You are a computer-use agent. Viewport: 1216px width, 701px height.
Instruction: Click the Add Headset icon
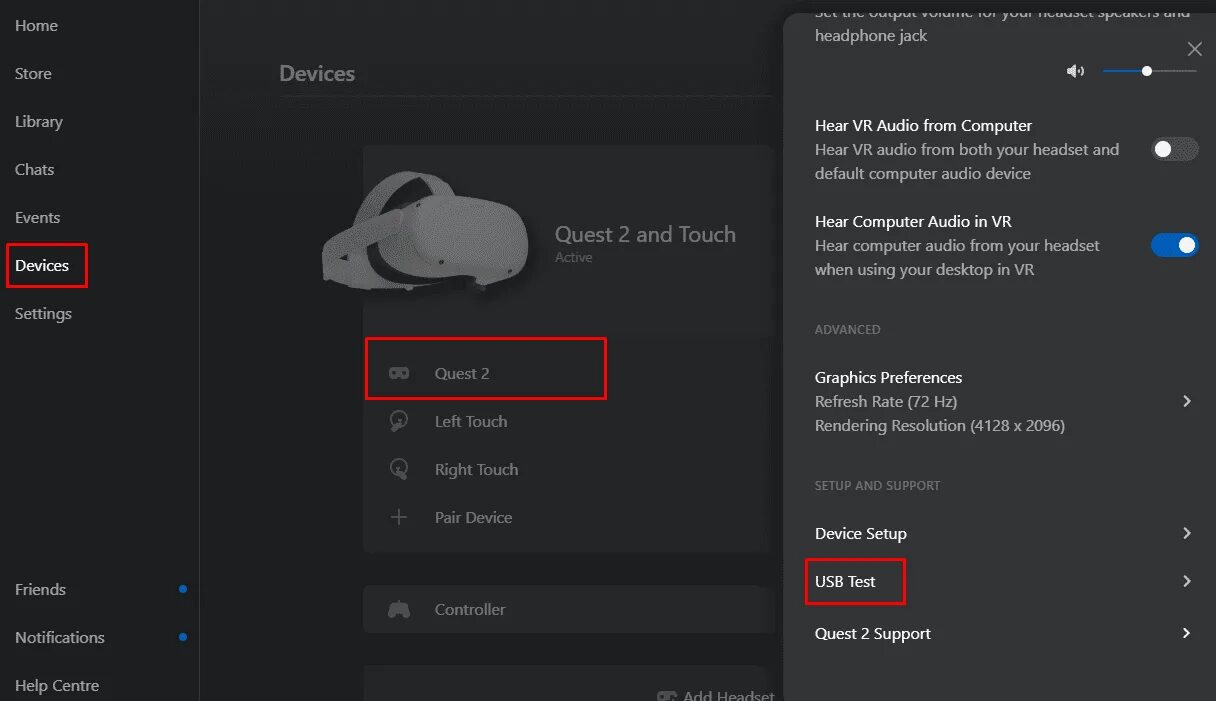[667, 696]
